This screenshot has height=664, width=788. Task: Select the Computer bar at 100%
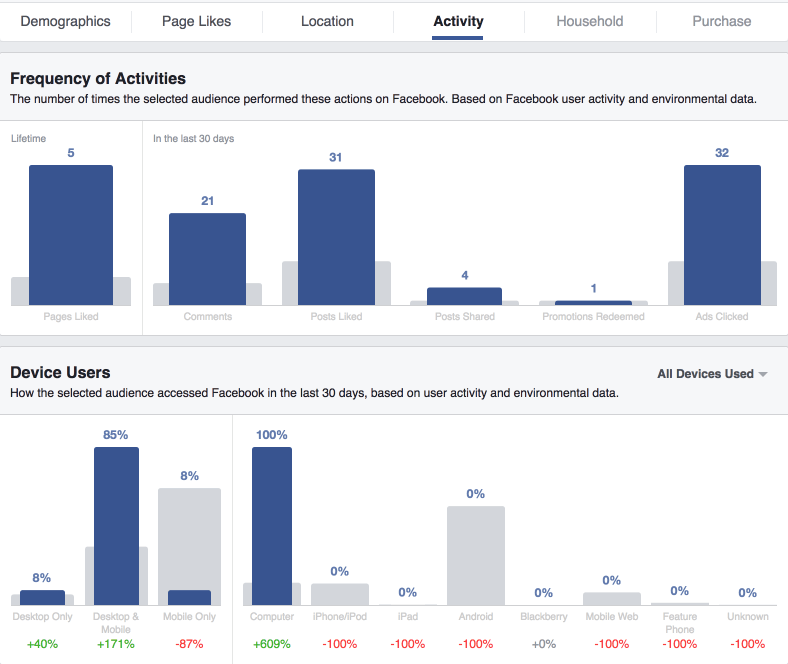click(272, 525)
